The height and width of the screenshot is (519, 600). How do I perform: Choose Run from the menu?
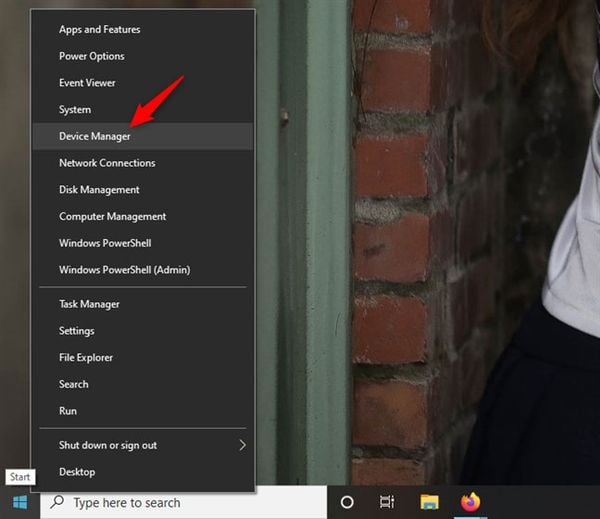68,411
